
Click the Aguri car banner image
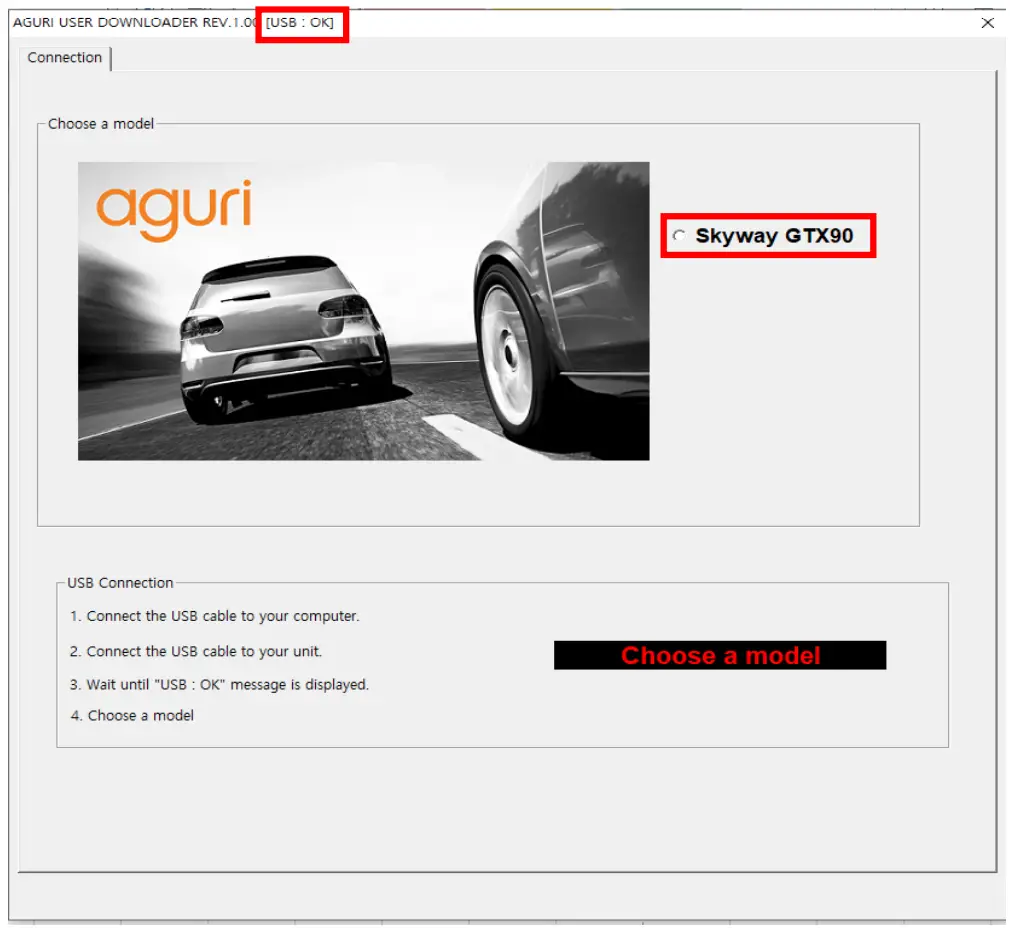pos(363,311)
